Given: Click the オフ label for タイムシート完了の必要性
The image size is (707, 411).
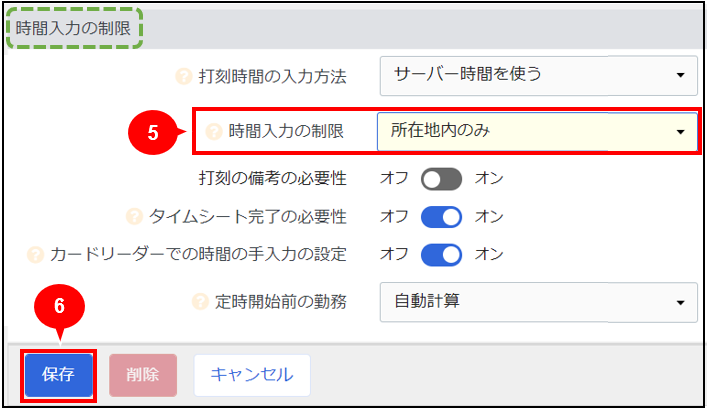Looking at the screenshot, I should 394,217.
